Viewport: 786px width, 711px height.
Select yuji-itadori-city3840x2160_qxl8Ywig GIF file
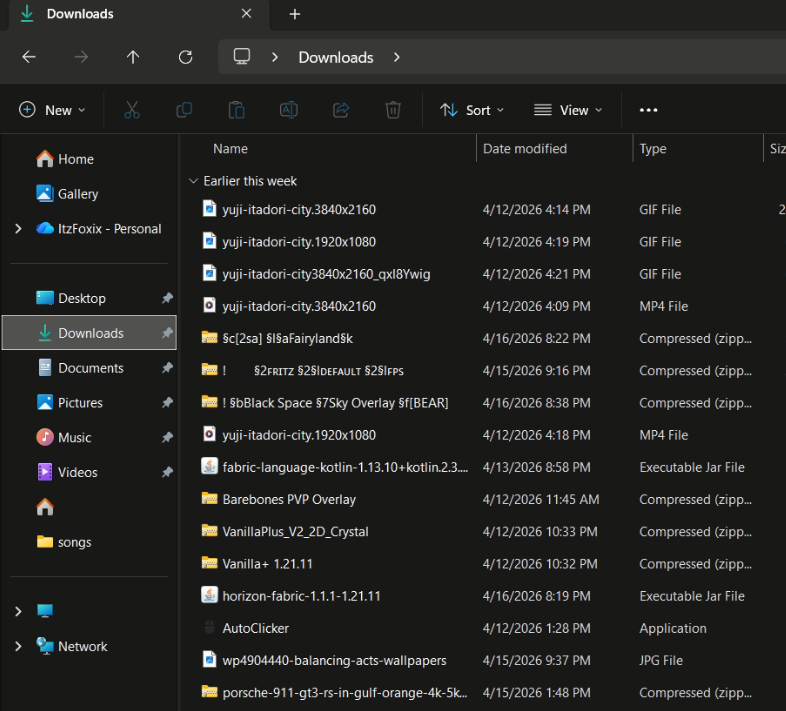tap(326, 274)
